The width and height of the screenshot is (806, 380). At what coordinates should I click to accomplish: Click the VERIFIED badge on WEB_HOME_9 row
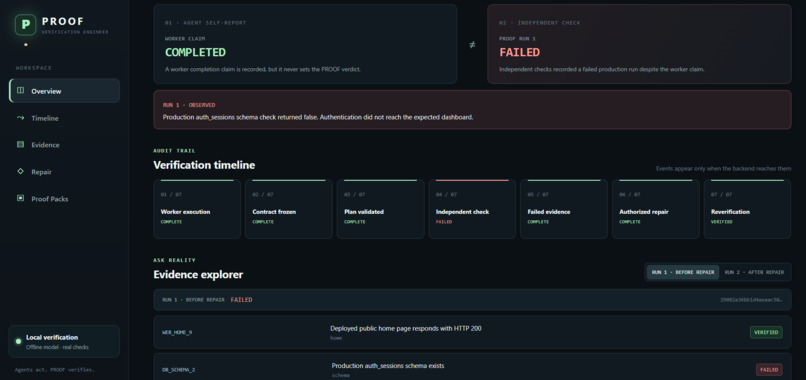tap(766, 332)
